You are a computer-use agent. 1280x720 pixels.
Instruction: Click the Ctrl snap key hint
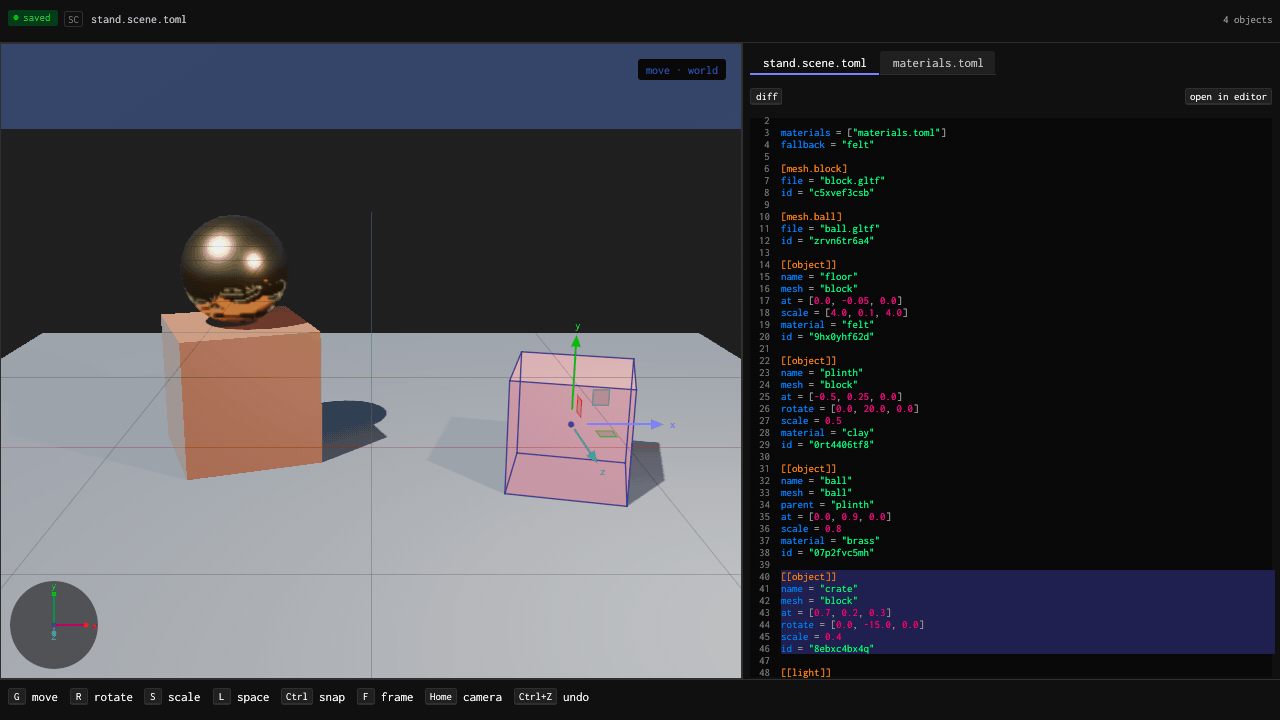[313, 697]
